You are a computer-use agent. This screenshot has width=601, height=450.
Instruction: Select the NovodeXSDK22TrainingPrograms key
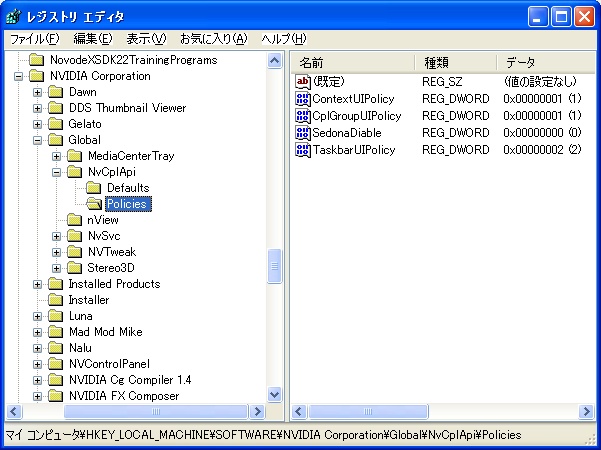133,60
